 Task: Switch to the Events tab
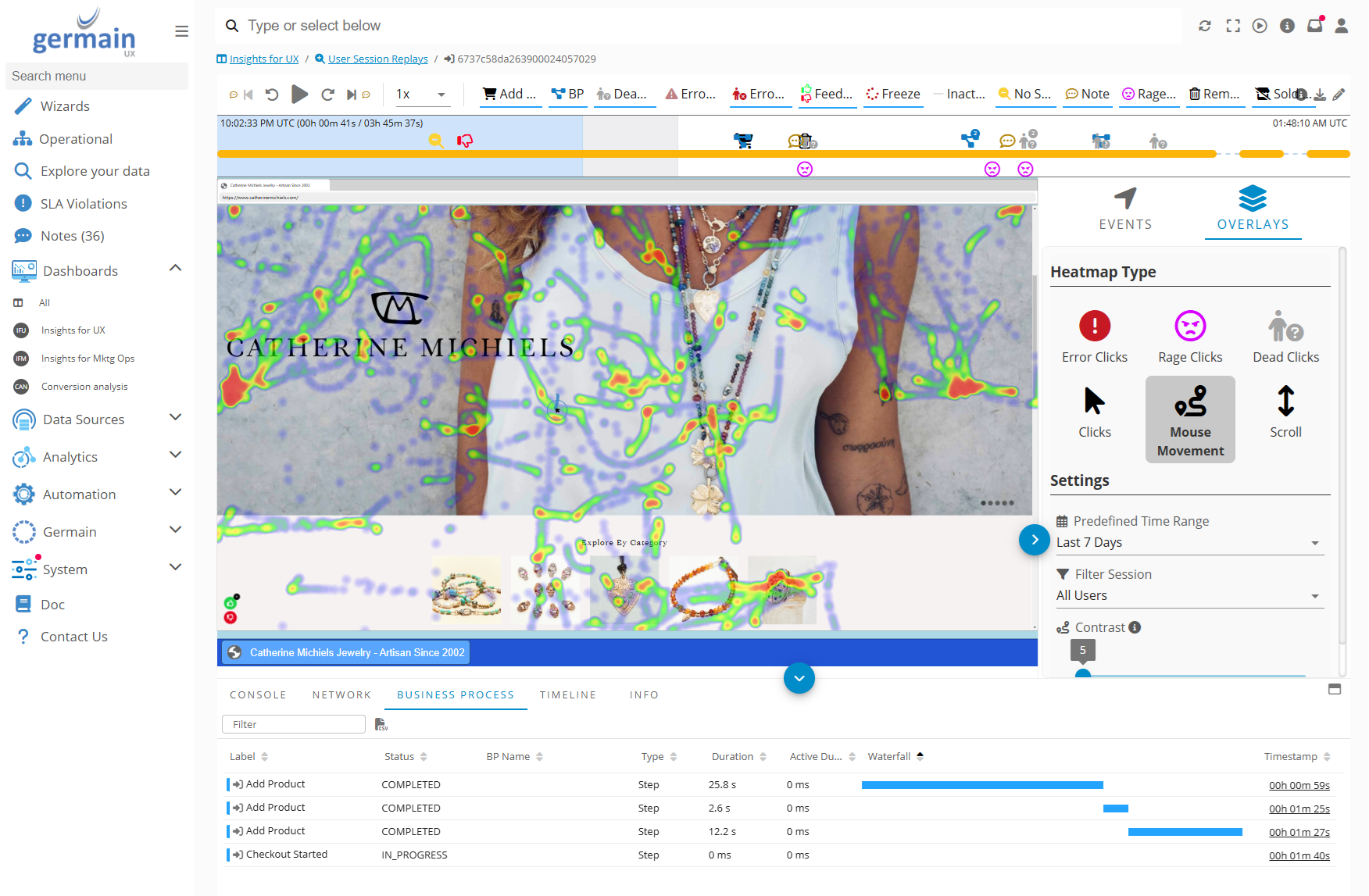pyautogui.click(x=1125, y=209)
